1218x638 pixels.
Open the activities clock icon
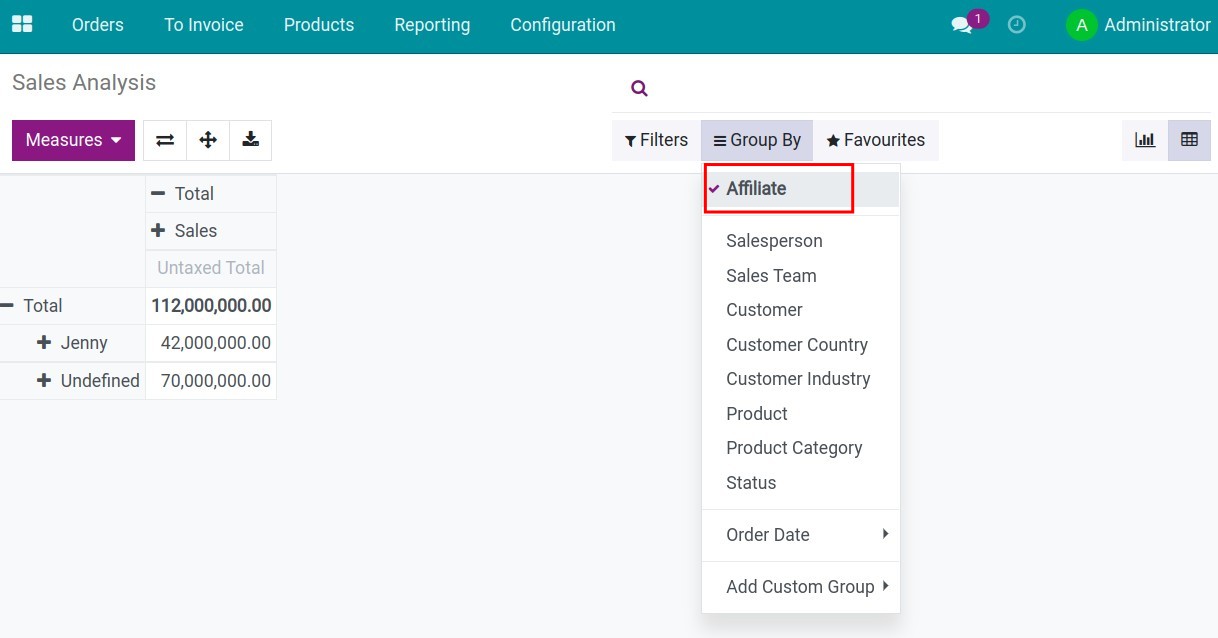pos(1017,25)
